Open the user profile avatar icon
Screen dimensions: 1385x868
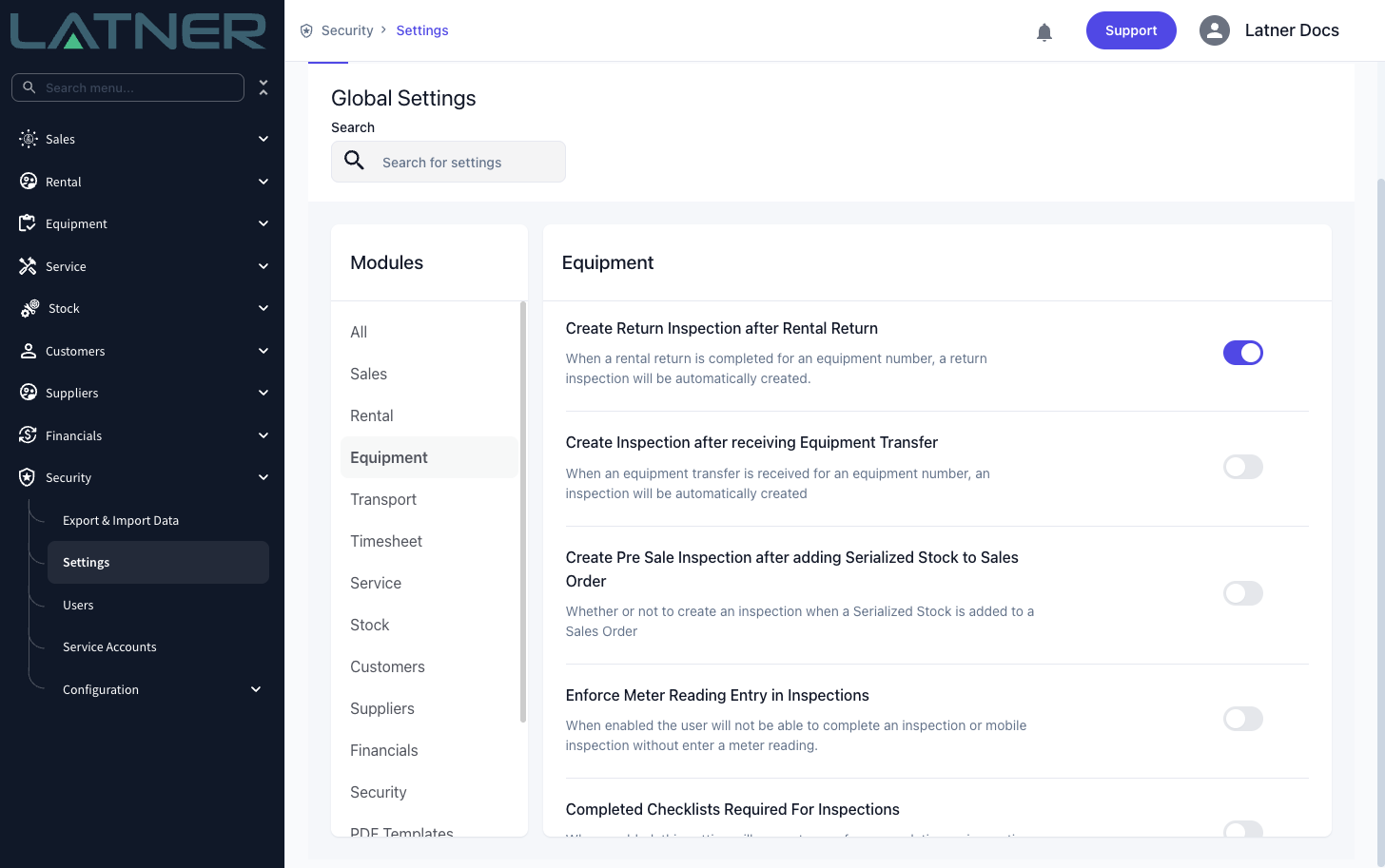1215,30
